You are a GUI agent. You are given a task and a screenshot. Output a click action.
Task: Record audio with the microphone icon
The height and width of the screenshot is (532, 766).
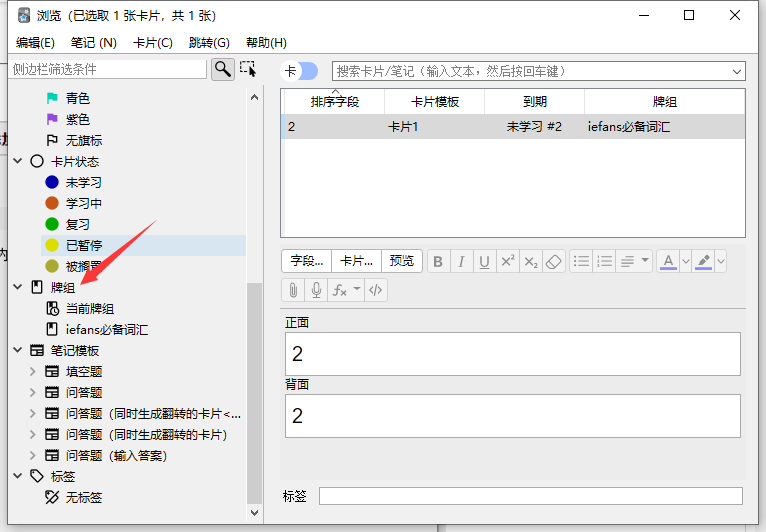(x=316, y=290)
